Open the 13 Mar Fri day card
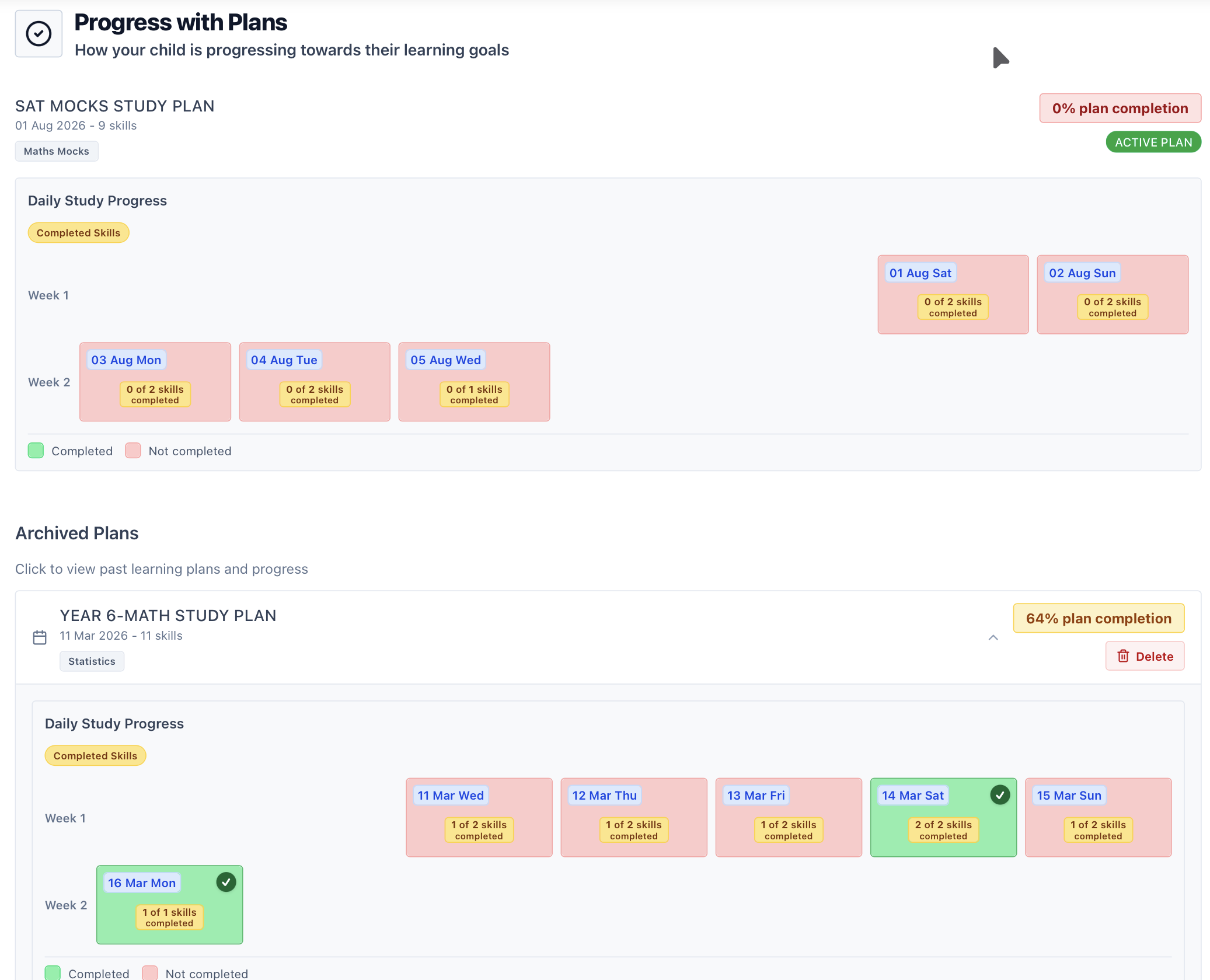1210x980 pixels. (x=789, y=818)
